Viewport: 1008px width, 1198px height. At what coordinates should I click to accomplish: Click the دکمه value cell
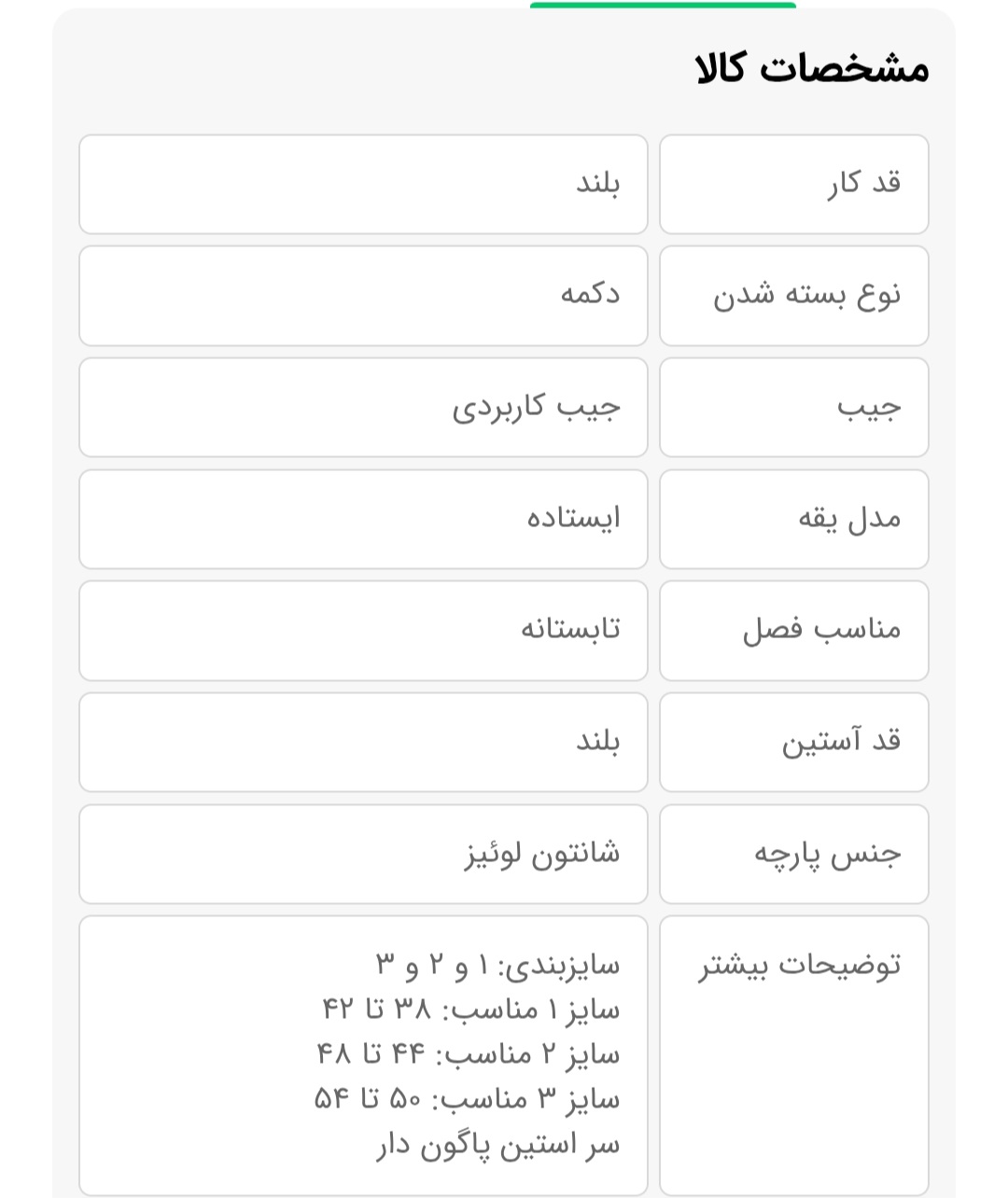(363, 296)
